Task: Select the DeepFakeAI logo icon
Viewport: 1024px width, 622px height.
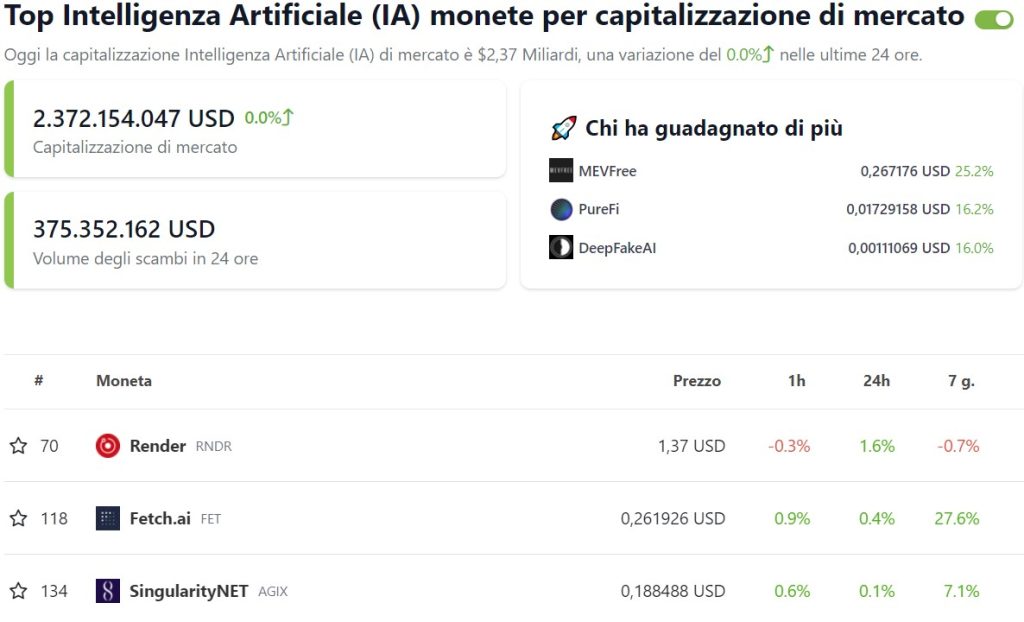Action: [x=561, y=248]
